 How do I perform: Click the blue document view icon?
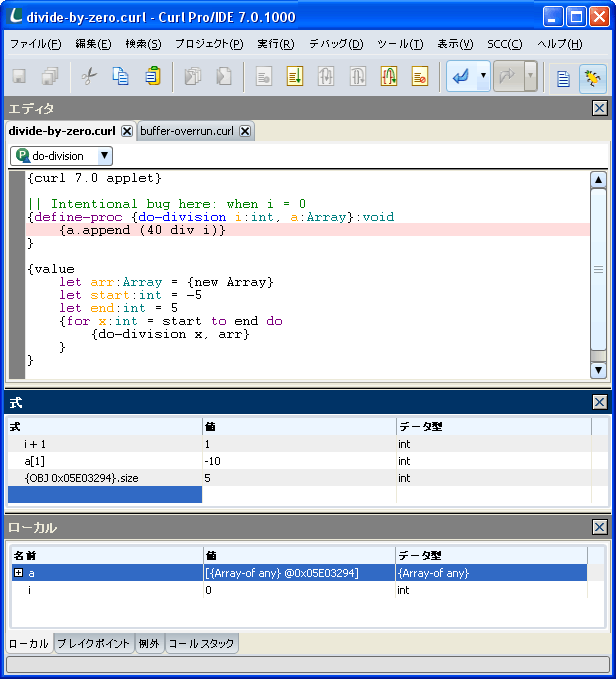coord(563,78)
